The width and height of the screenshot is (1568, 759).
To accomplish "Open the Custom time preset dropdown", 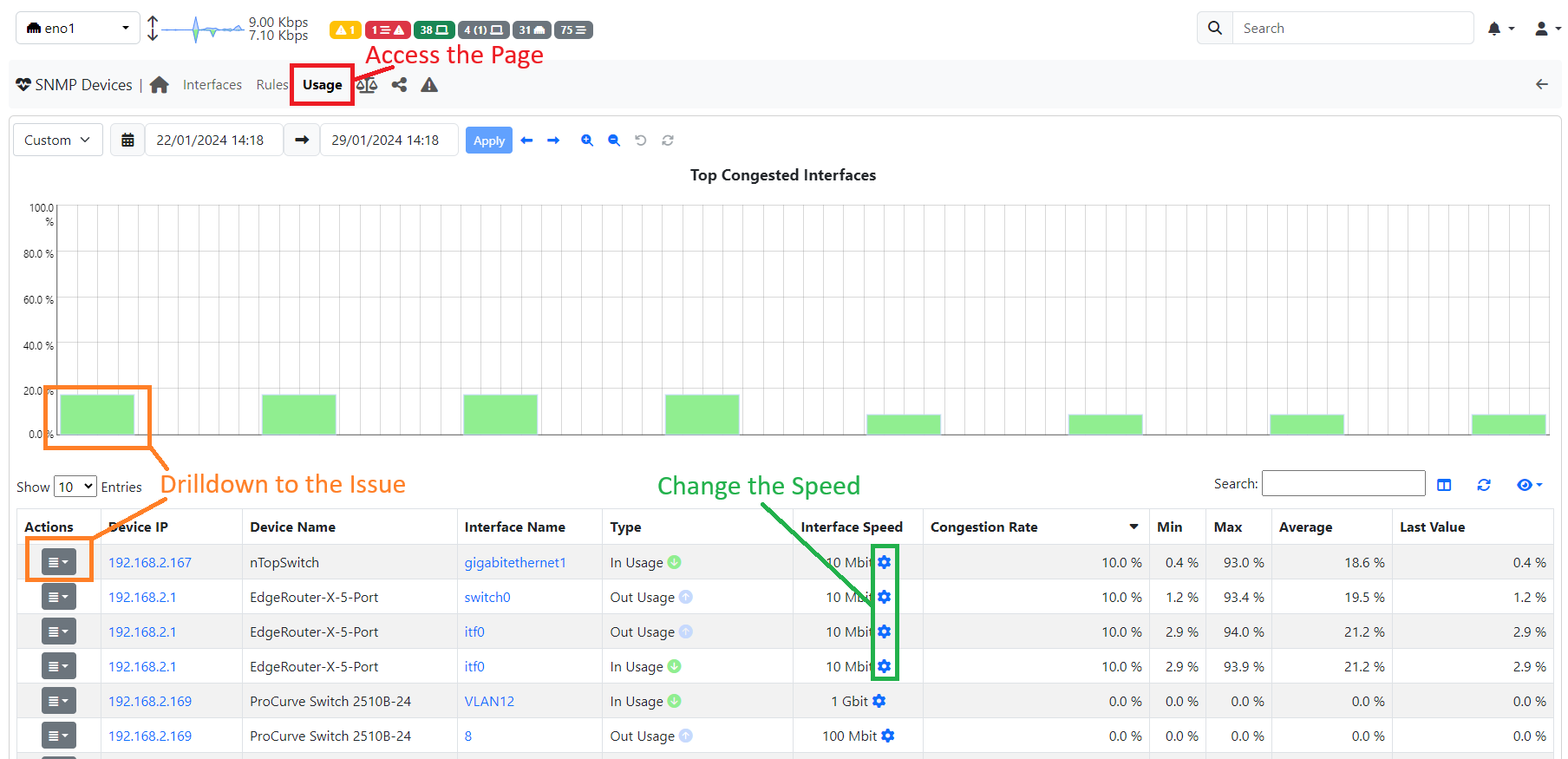I will (57, 140).
